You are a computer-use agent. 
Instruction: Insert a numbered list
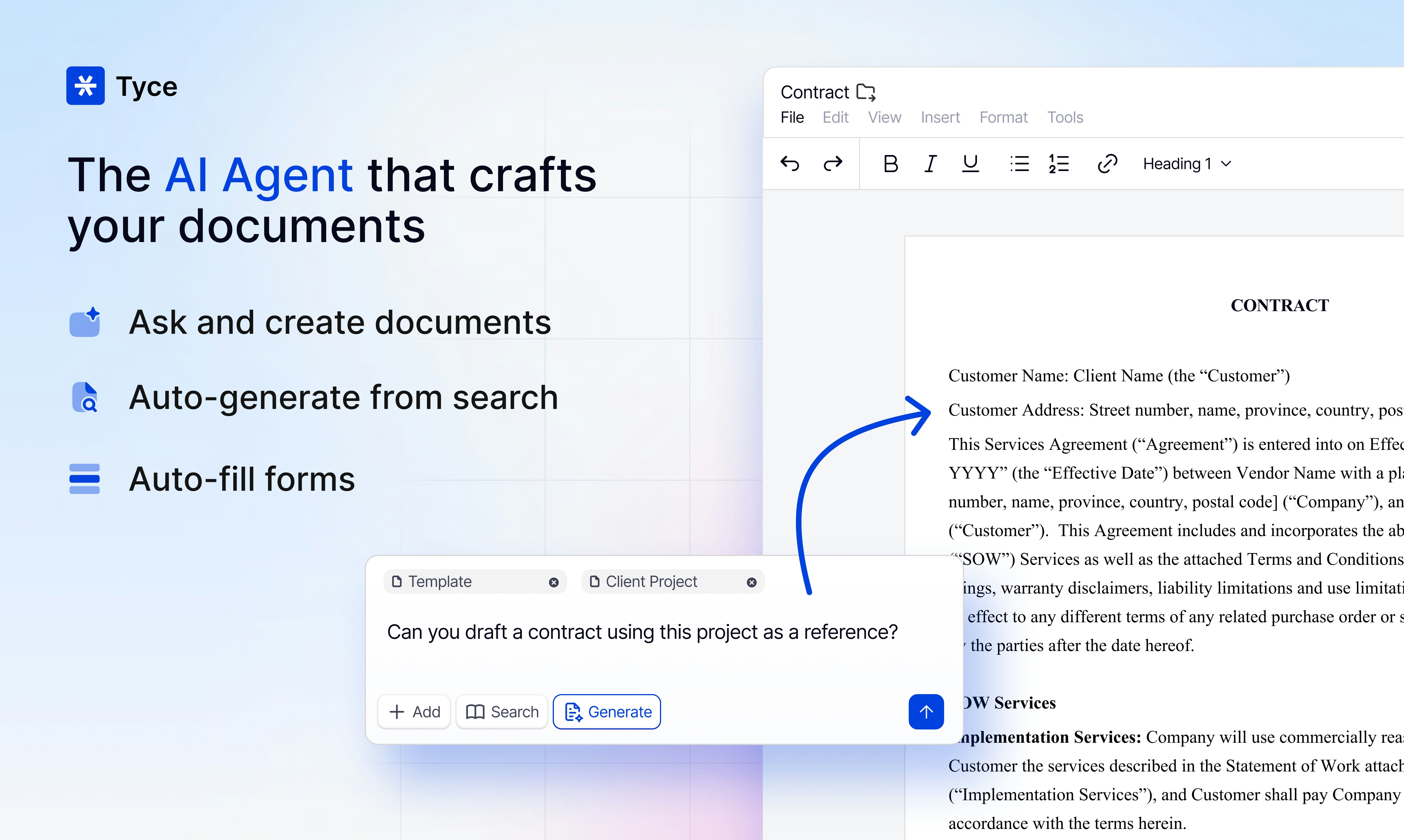[1058, 164]
